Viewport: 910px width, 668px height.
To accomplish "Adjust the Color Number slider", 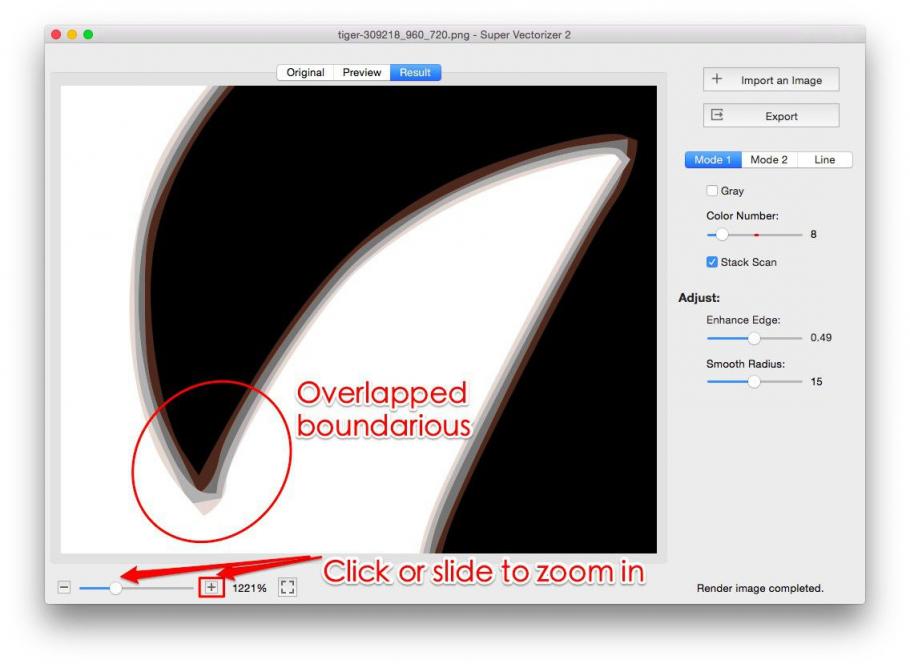I will pos(724,234).
